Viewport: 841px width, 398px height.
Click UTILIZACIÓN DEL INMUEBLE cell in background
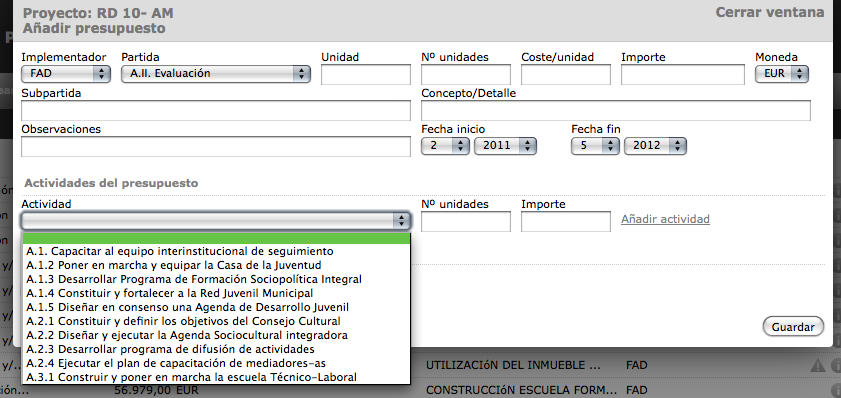pyautogui.click(x=513, y=365)
